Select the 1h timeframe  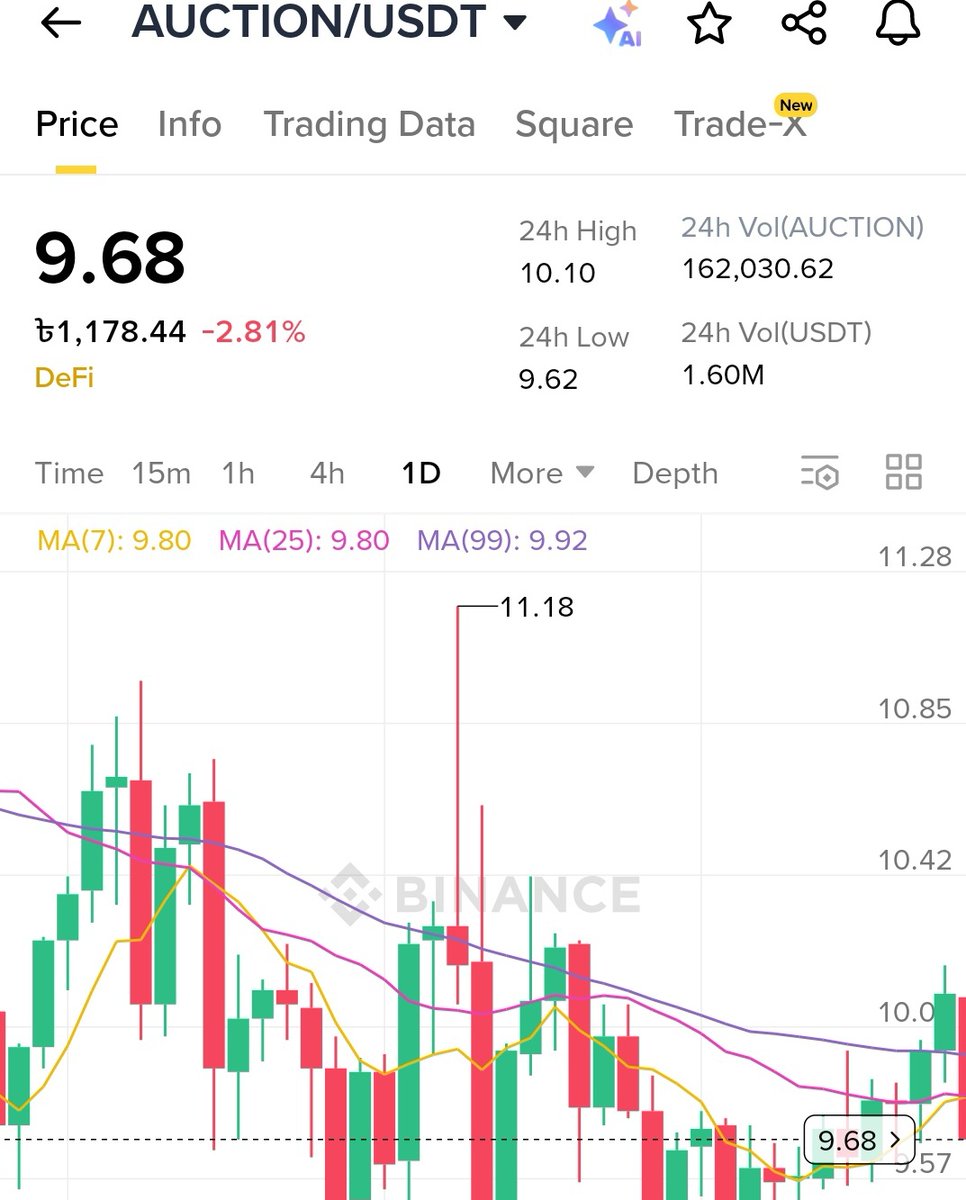pyautogui.click(x=238, y=473)
